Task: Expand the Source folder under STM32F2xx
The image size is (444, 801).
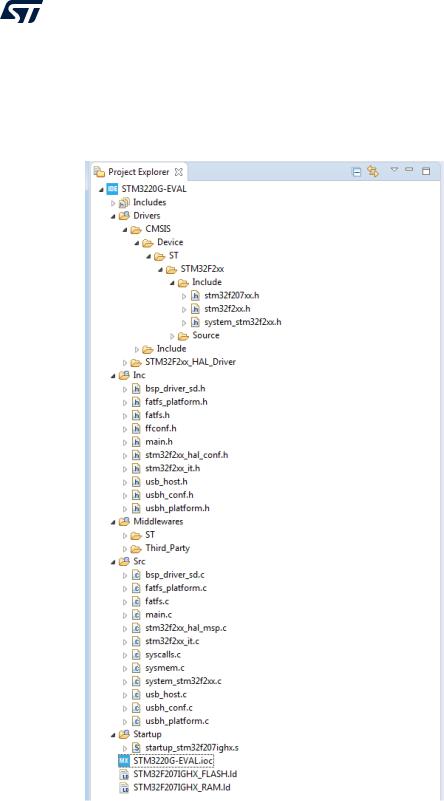Action: click(x=172, y=336)
